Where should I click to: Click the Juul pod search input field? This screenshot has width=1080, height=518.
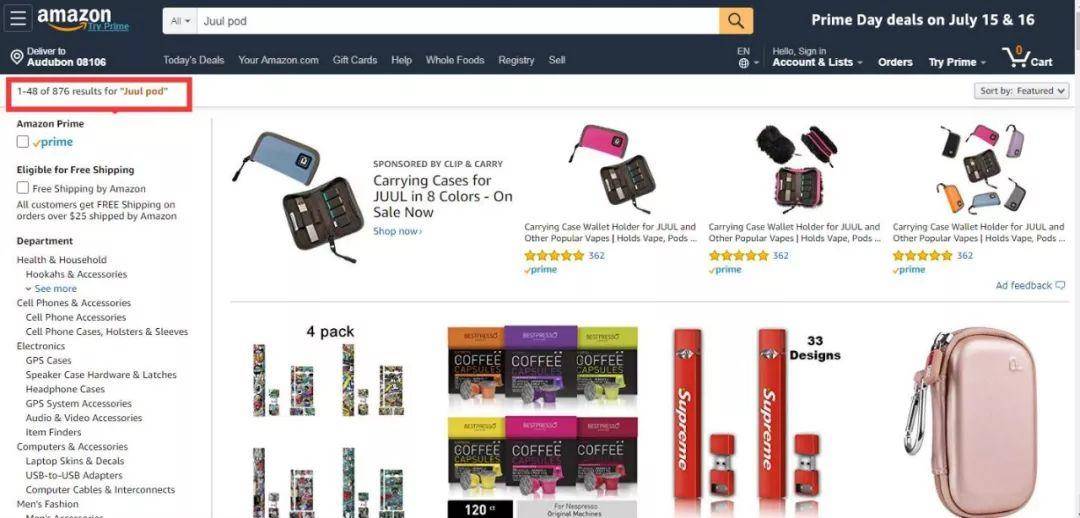(x=458, y=21)
